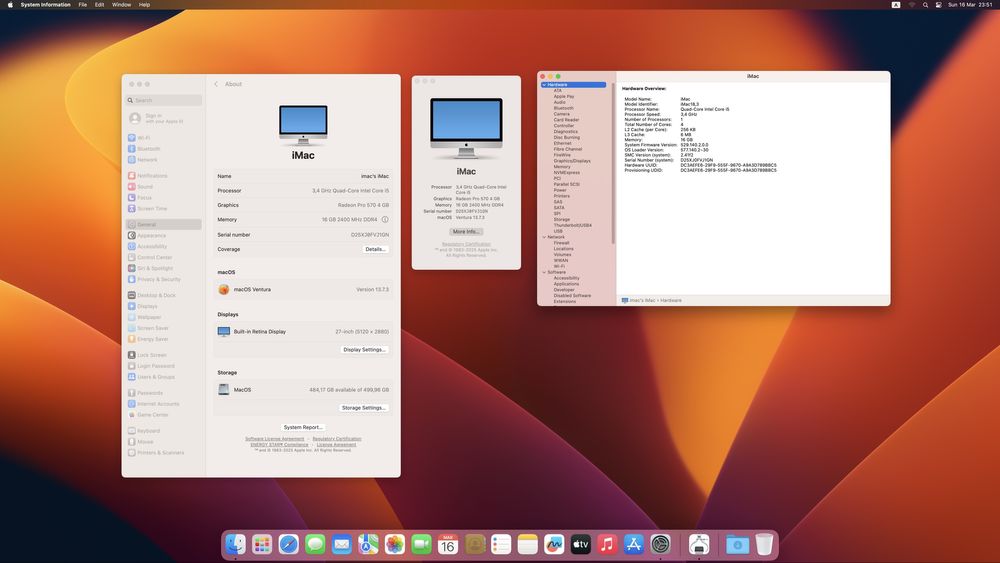Select Siri & Spotlight in sidebar
Image resolution: width=1000 pixels, height=563 pixels.
[163, 268]
